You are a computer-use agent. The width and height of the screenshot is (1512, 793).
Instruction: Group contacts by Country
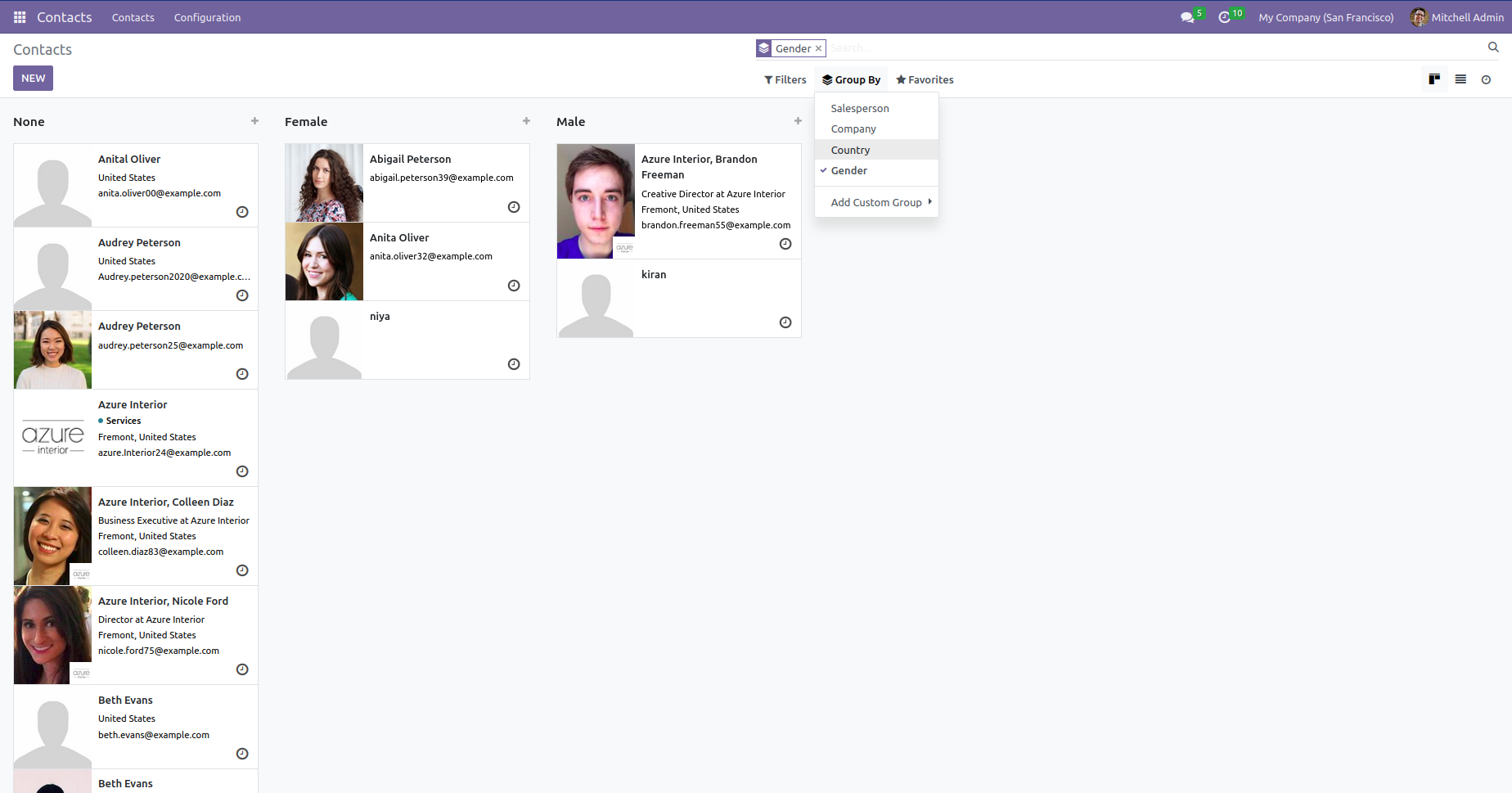click(876, 150)
